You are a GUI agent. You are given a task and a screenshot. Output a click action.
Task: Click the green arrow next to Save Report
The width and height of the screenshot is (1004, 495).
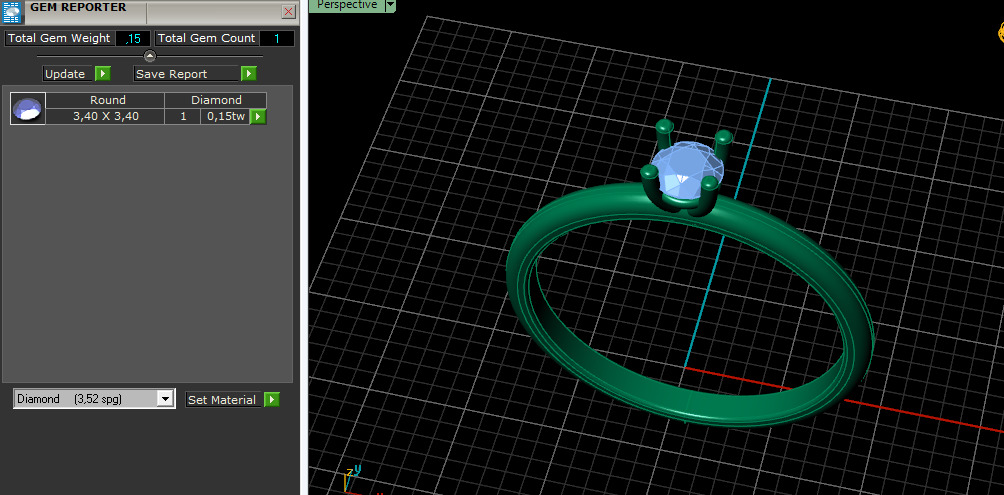[249, 74]
